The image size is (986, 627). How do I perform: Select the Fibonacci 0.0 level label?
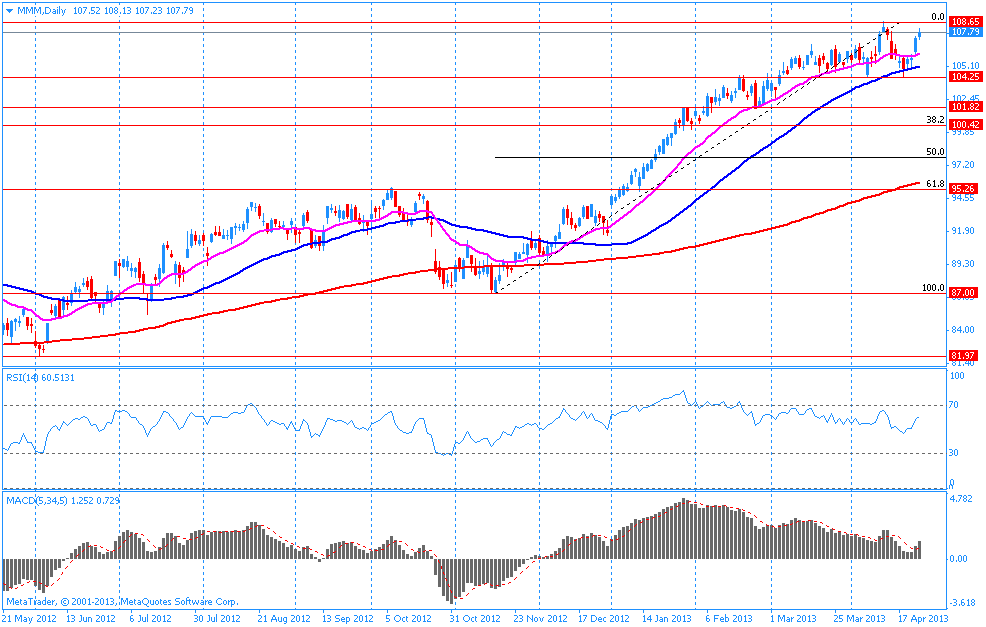pos(938,17)
